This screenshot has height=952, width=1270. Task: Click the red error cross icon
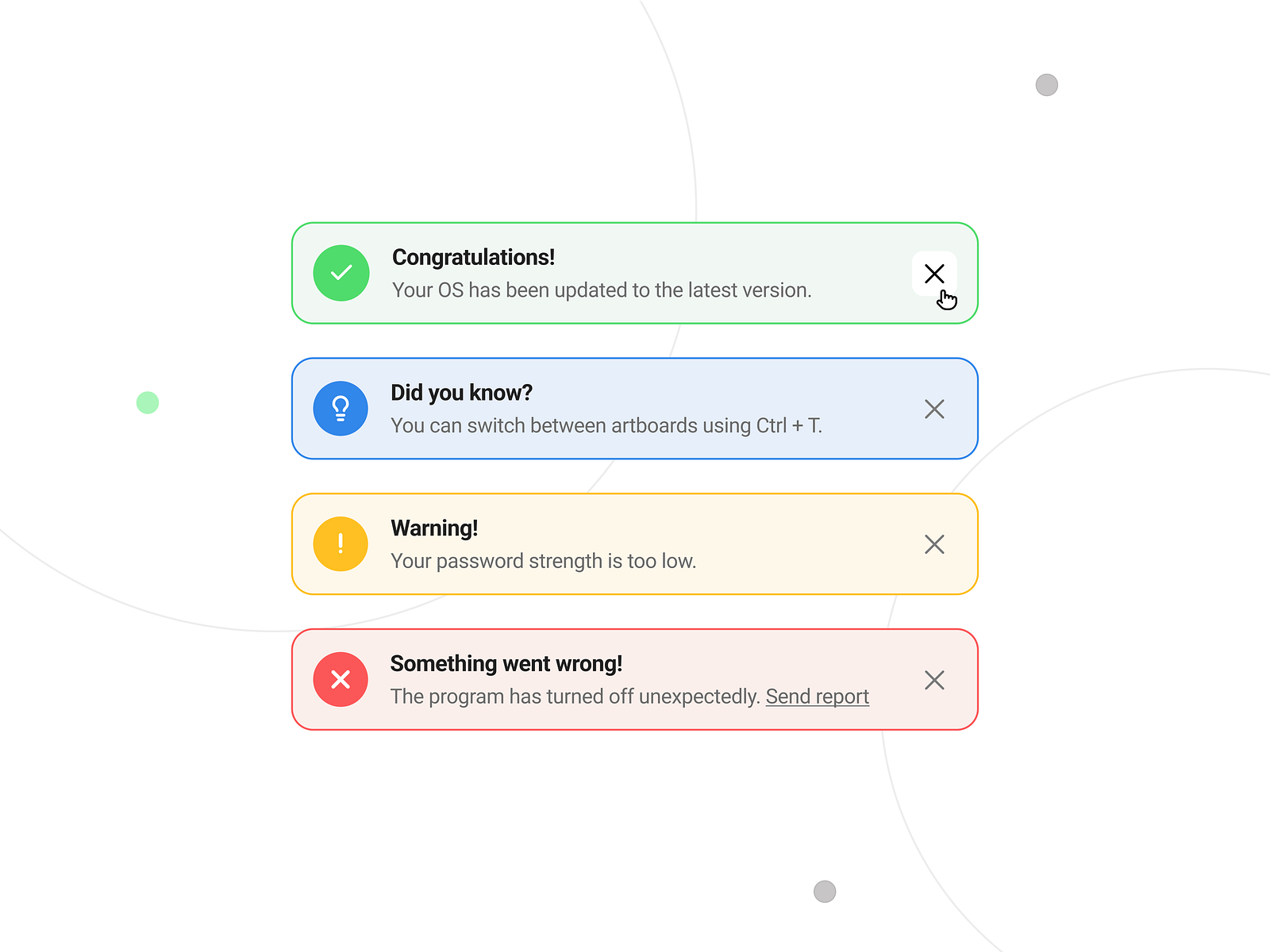click(341, 679)
